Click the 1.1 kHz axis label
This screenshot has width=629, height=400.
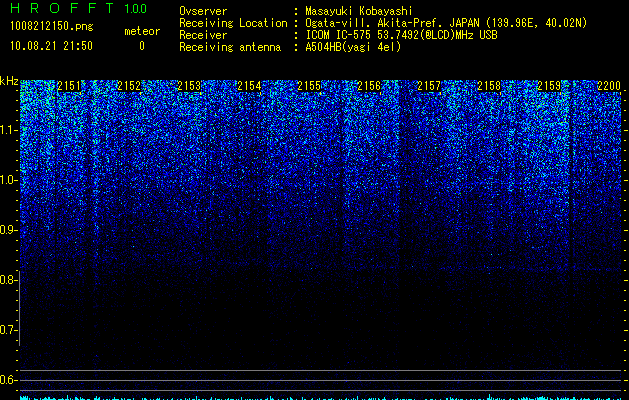(8, 130)
